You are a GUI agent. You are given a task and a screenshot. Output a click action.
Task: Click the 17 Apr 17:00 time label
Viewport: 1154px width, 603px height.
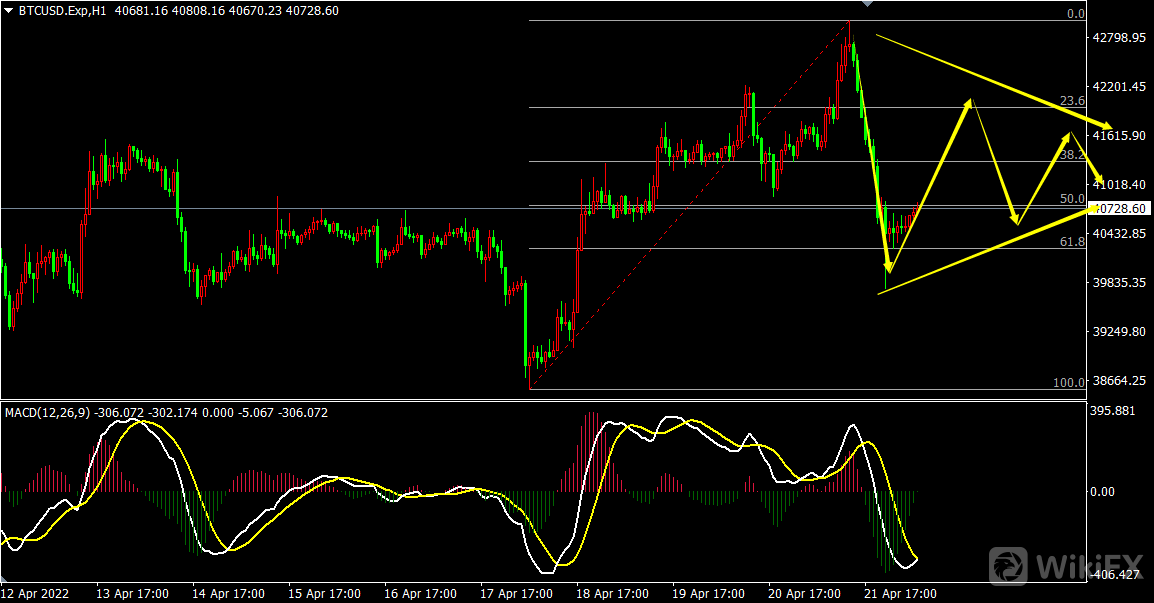click(x=516, y=593)
